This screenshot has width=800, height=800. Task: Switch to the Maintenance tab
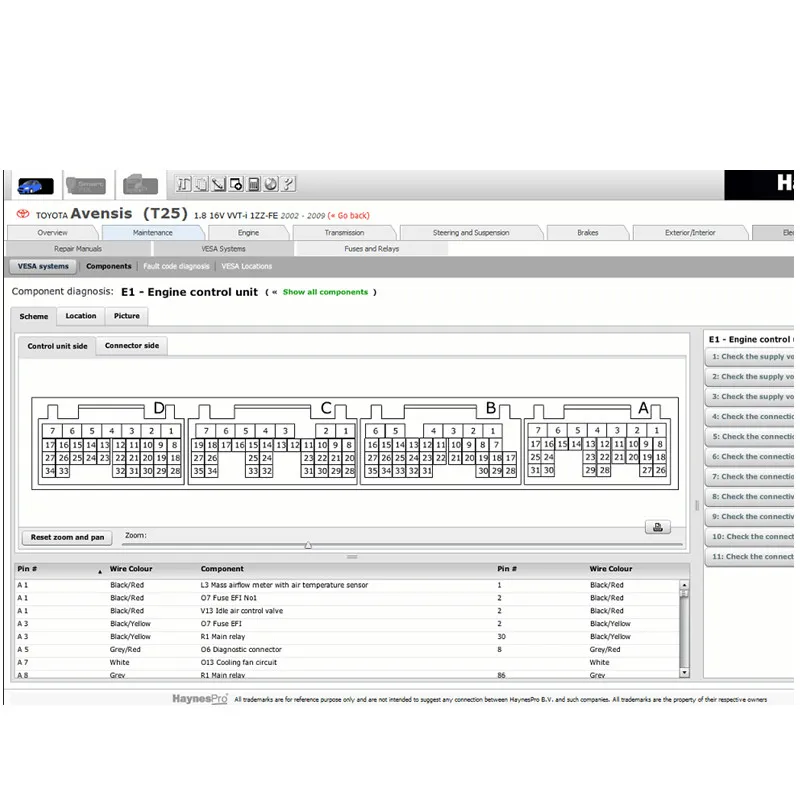153,233
